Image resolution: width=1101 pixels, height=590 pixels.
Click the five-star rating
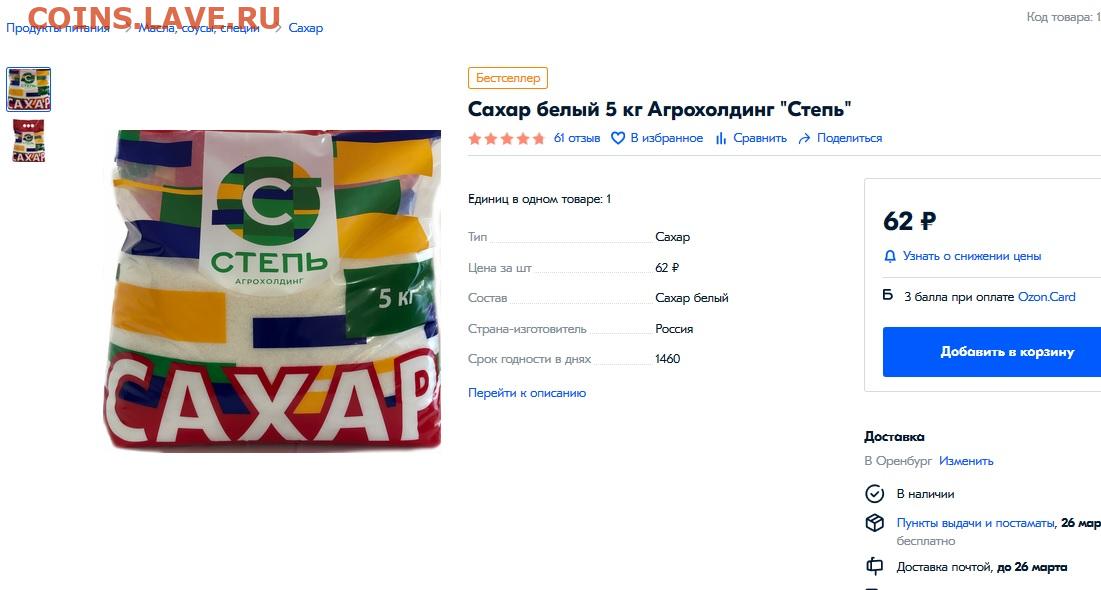coord(506,138)
